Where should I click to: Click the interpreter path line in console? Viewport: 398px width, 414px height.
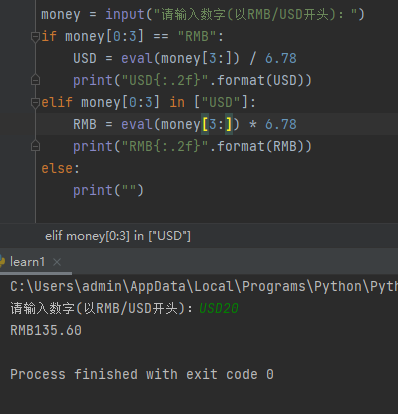204,286
